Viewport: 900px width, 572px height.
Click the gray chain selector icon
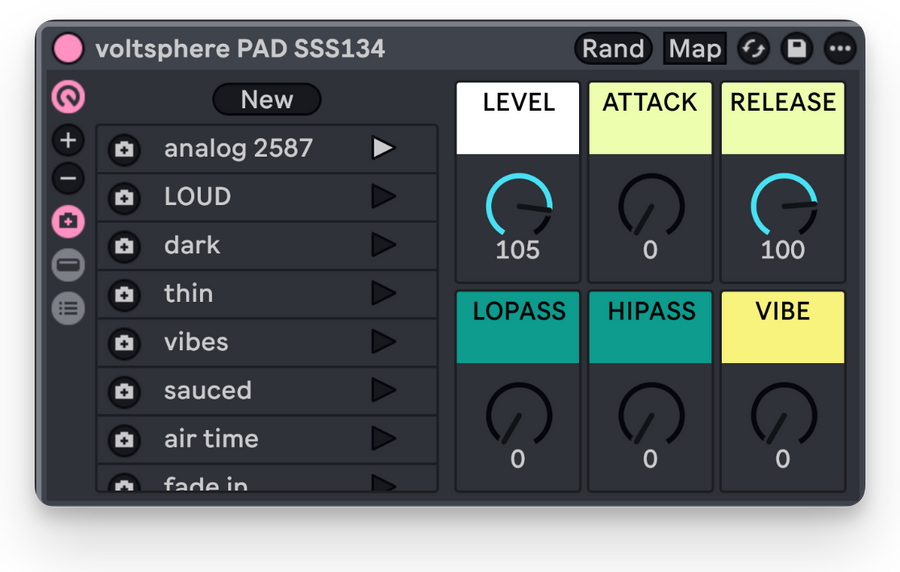pyautogui.click(x=68, y=265)
